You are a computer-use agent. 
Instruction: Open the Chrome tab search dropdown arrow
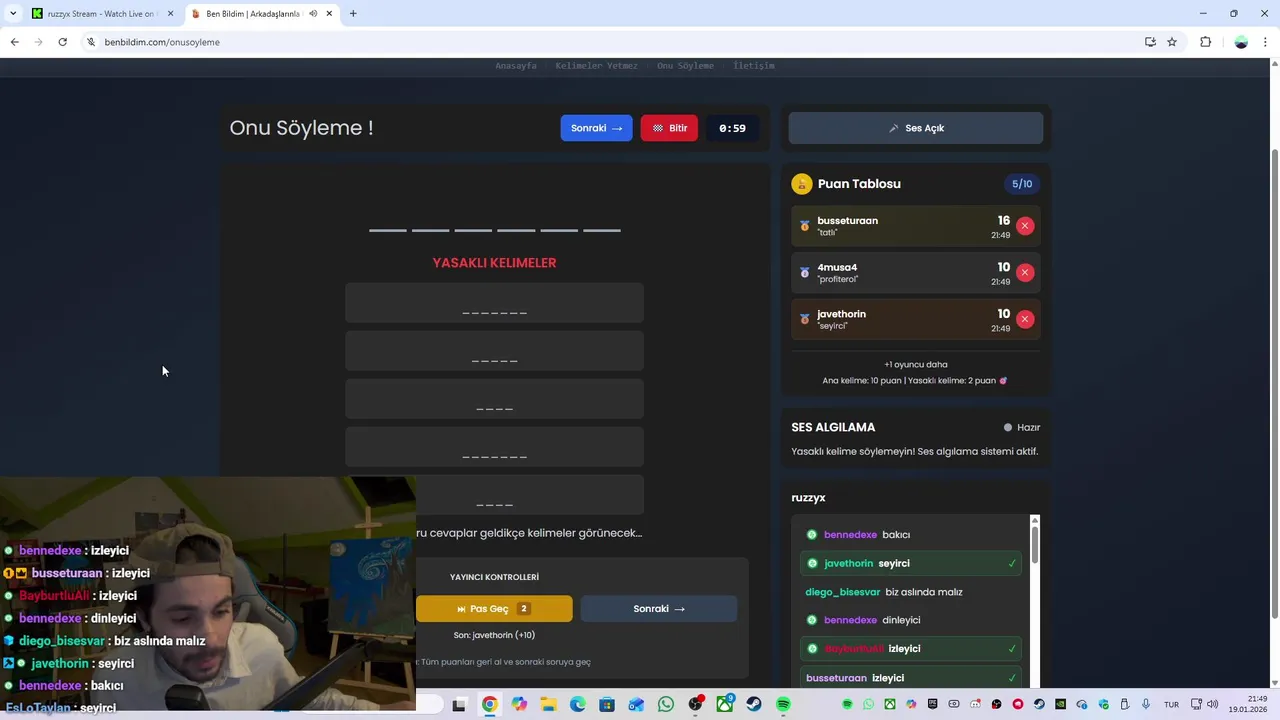(12, 14)
